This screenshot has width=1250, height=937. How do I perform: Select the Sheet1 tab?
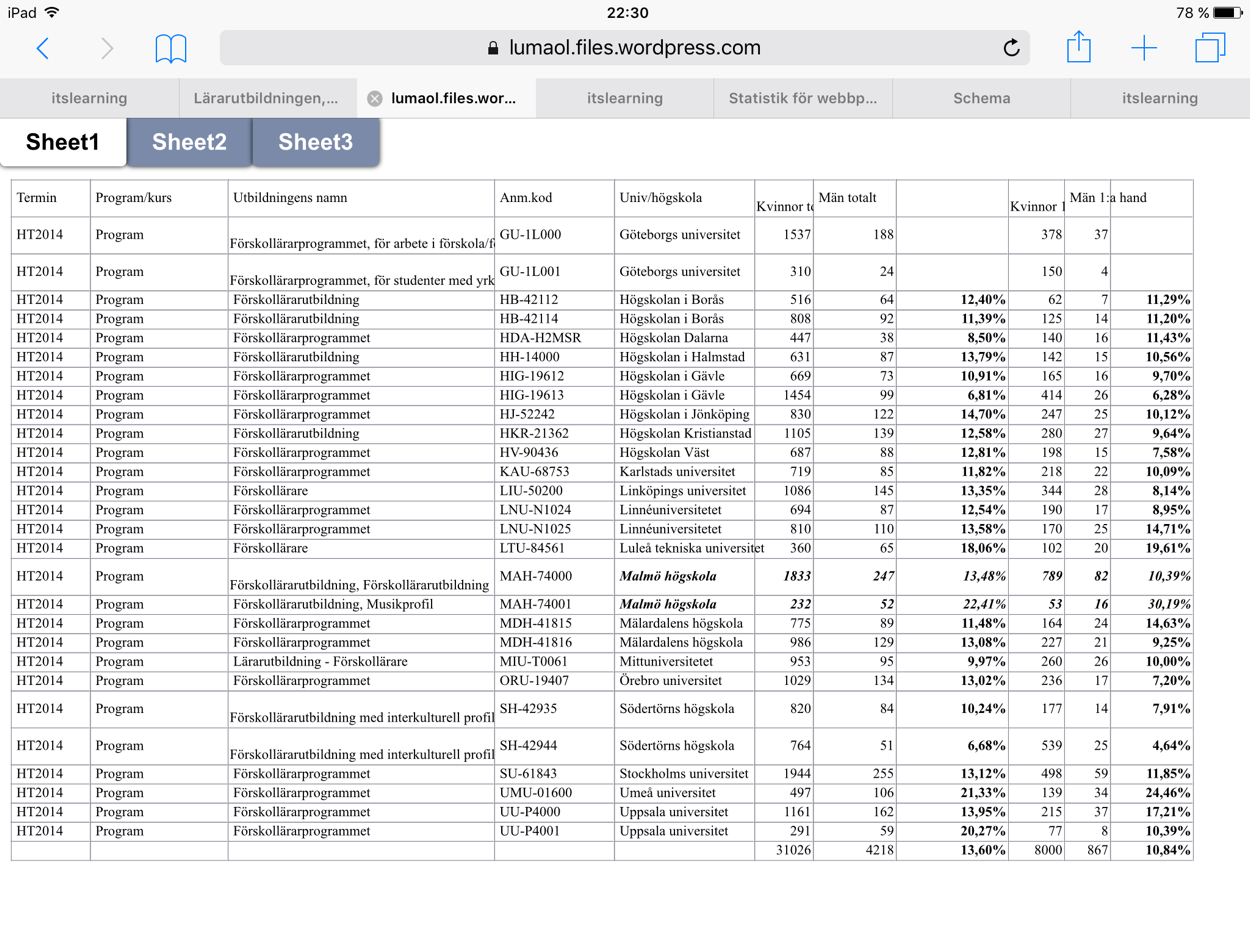[x=63, y=142]
